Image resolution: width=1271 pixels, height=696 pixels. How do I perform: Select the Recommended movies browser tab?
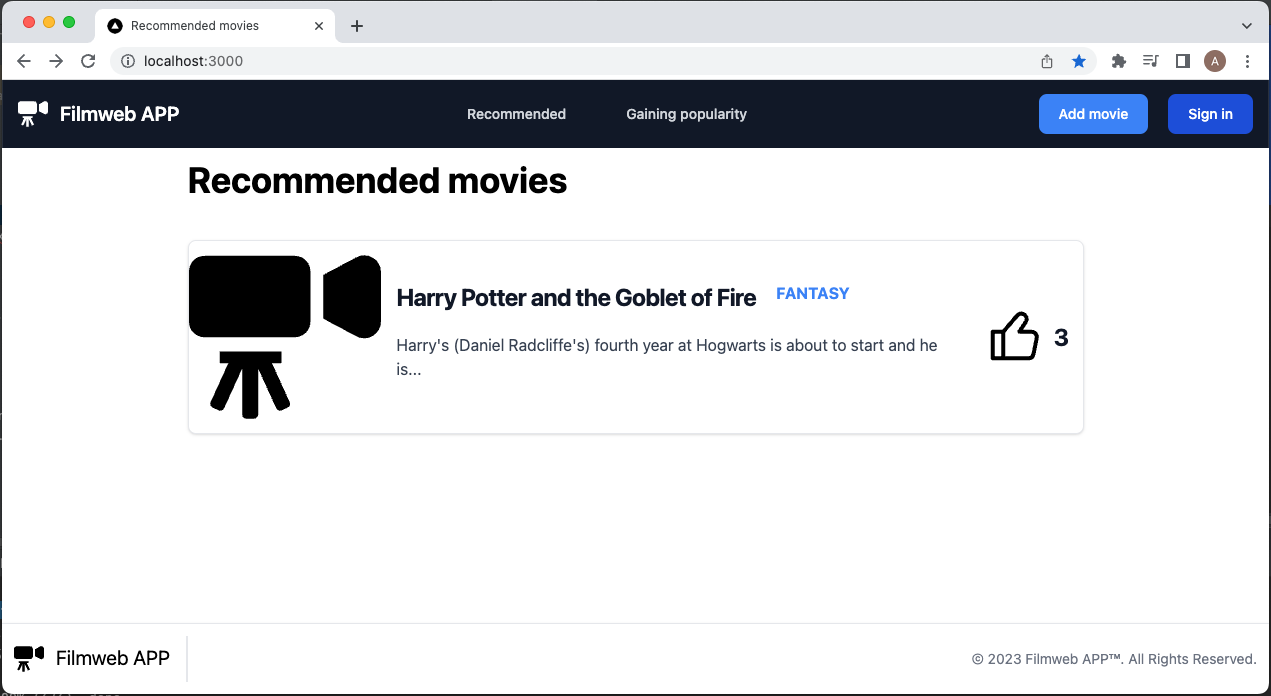tap(216, 26)
